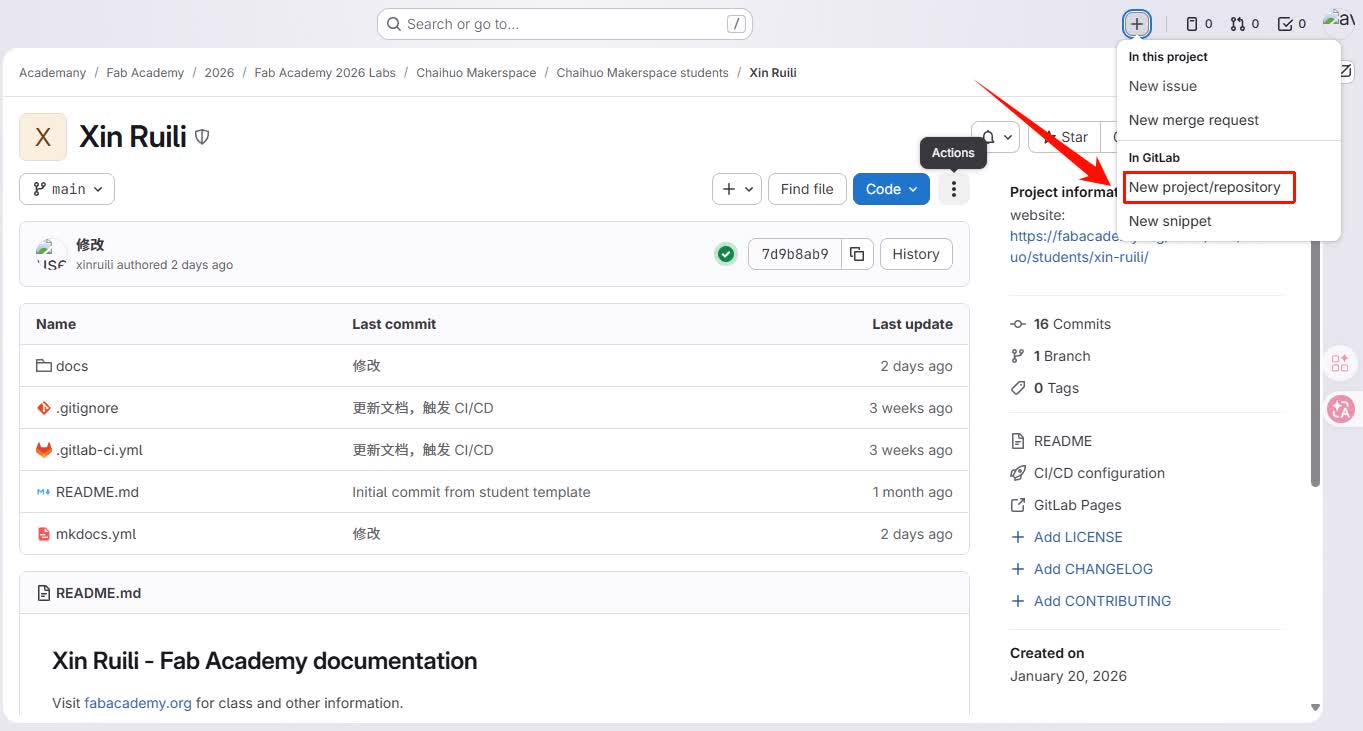Click commit author avatar image
The image size is (1363, 731).
[x=51, y=254]
